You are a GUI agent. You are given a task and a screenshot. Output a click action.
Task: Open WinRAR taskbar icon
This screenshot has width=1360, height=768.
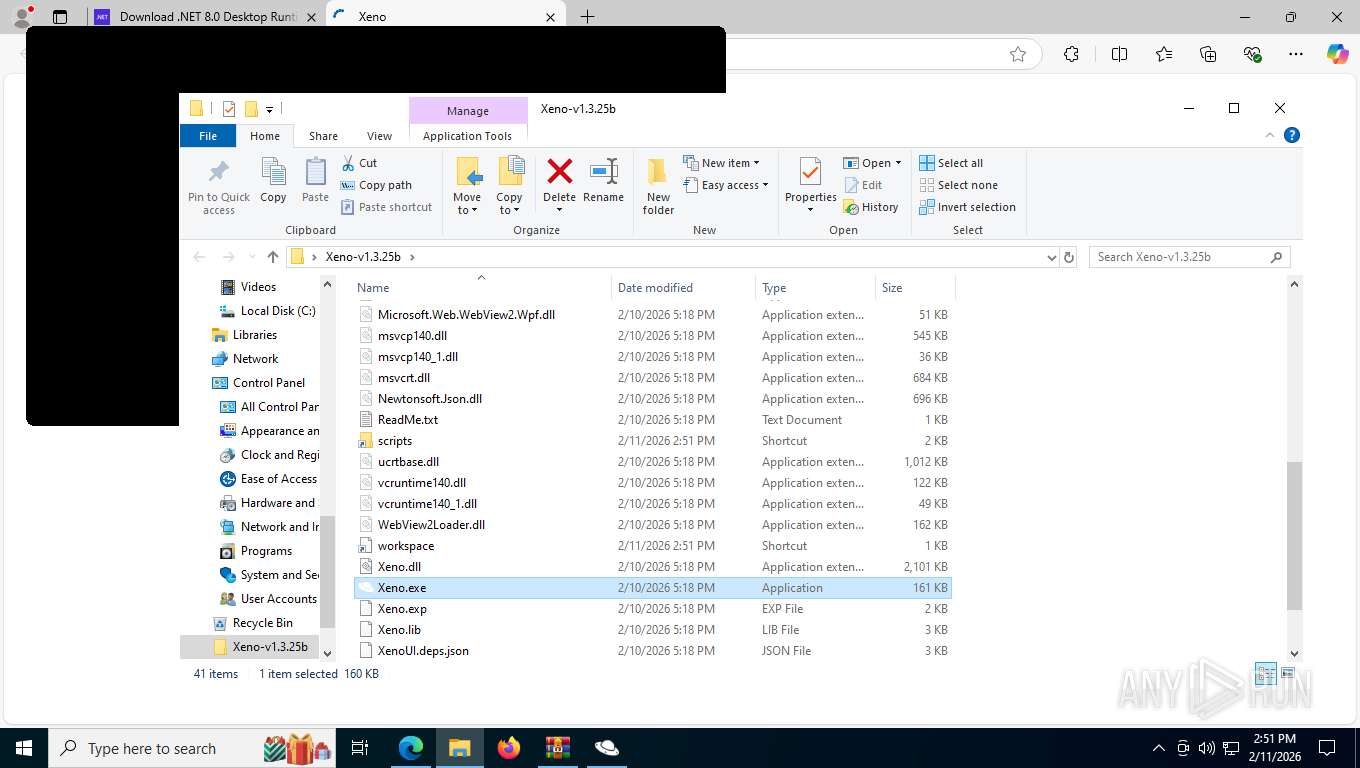click(x=558, y=748)
